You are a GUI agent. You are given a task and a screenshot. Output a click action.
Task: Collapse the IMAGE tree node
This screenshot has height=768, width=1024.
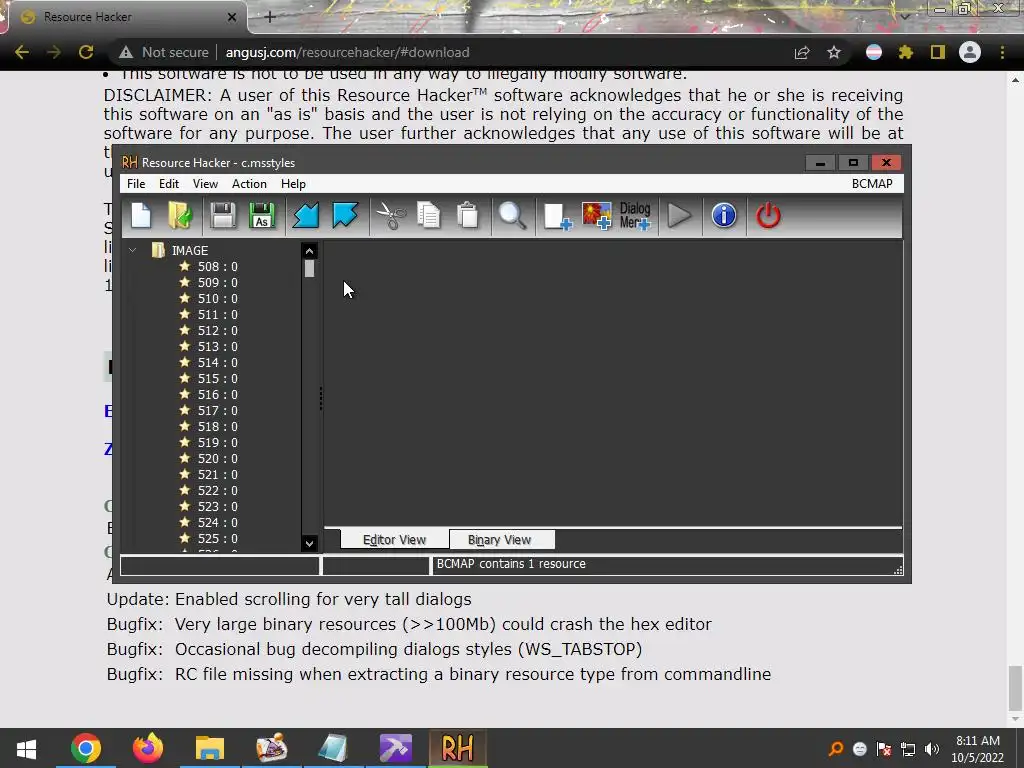pos(133,250)
